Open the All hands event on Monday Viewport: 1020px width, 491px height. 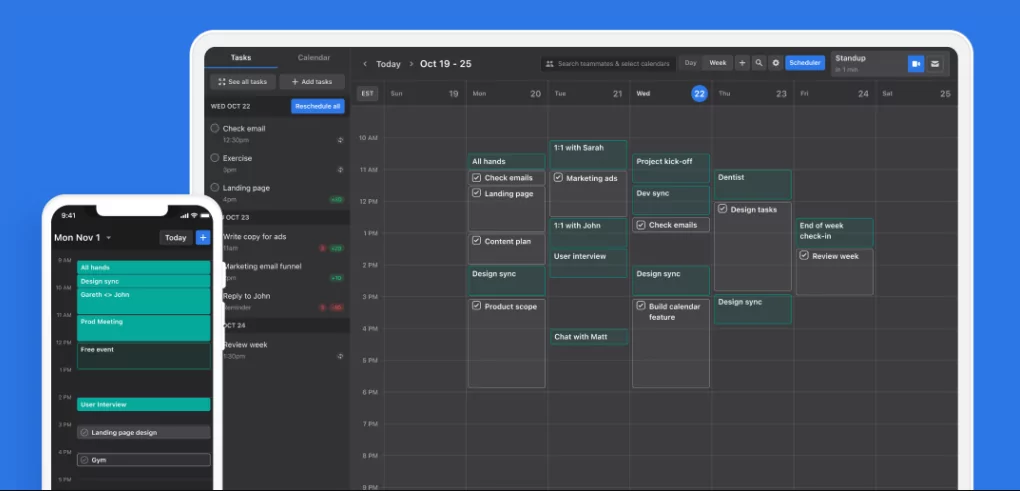[506, 161]
